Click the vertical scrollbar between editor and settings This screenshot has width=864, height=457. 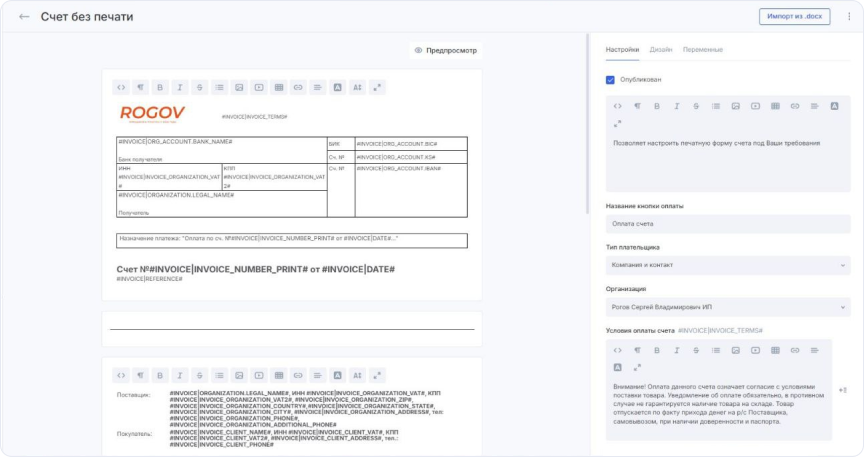[587, 124]
